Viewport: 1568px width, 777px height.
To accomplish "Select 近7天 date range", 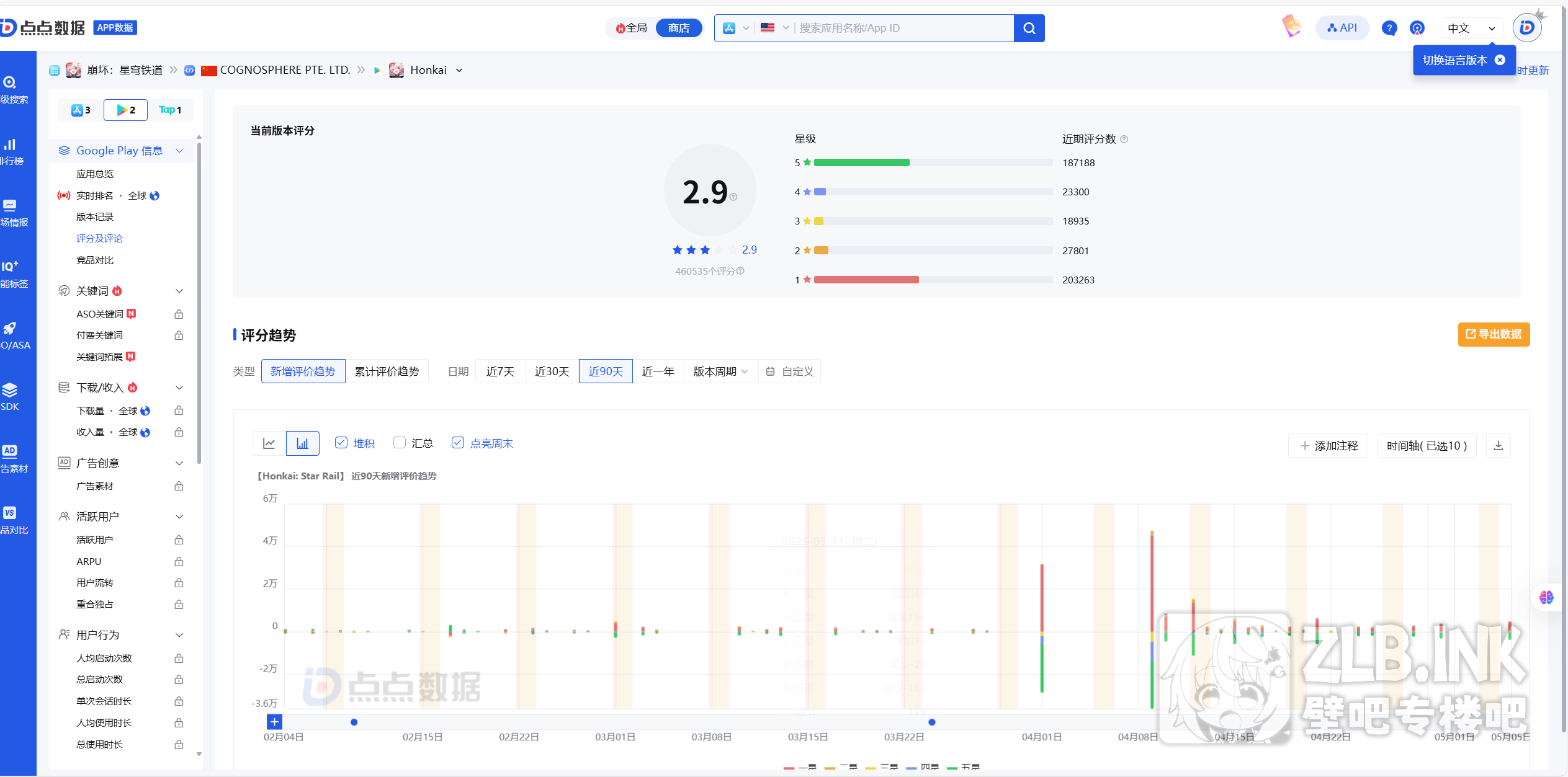I will 500,371.
